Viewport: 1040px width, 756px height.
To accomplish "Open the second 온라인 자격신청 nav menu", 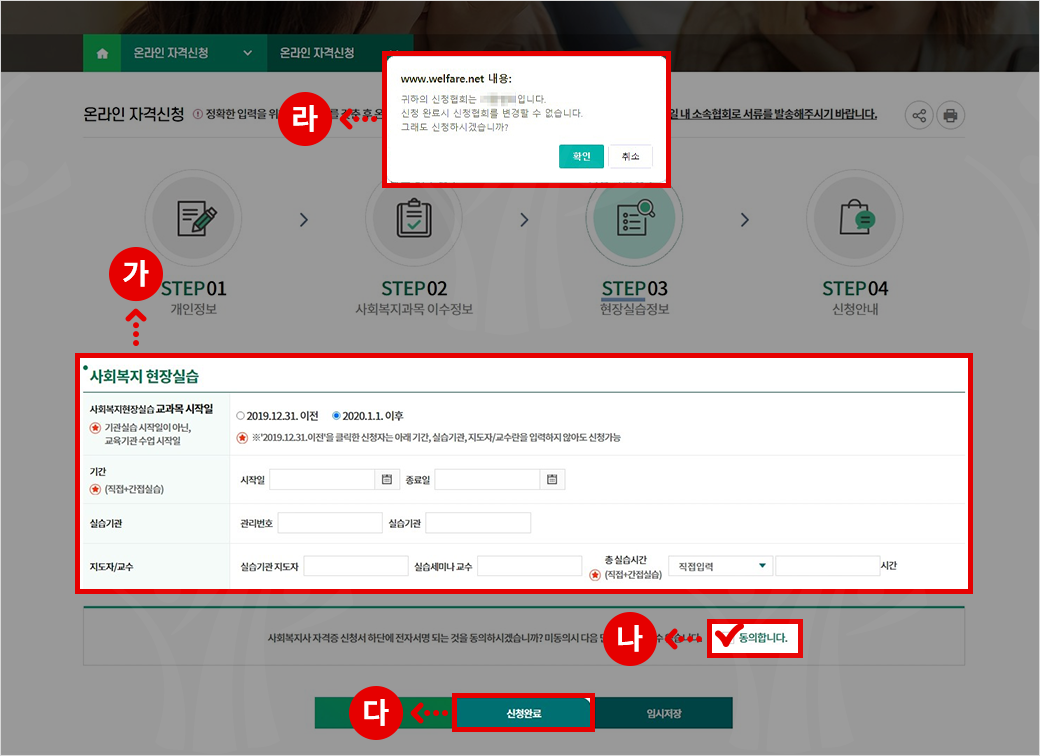I will [317, 54].
